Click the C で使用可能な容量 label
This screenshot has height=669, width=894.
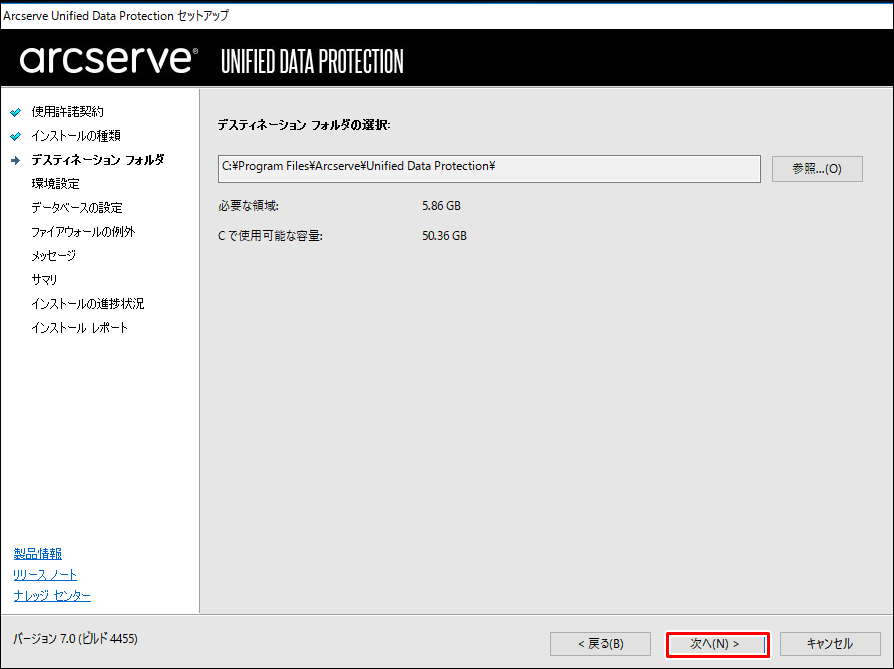click(x=270, y=236)
